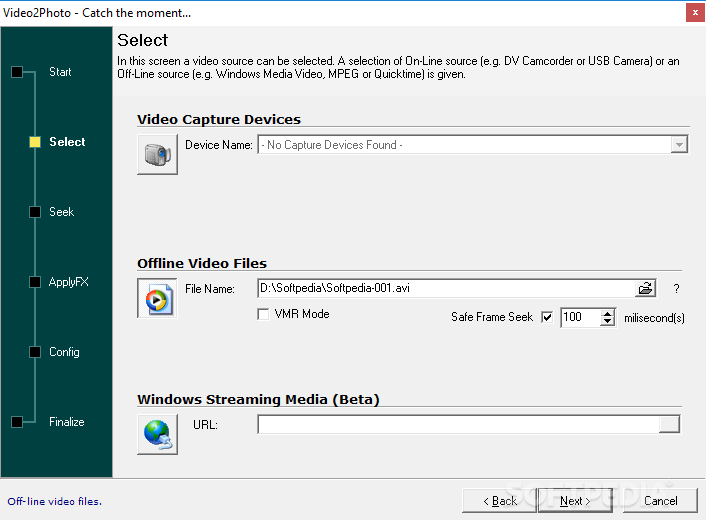Go to the Seek step in sidebar
This screenshot has height=521, width=706.
61,212
